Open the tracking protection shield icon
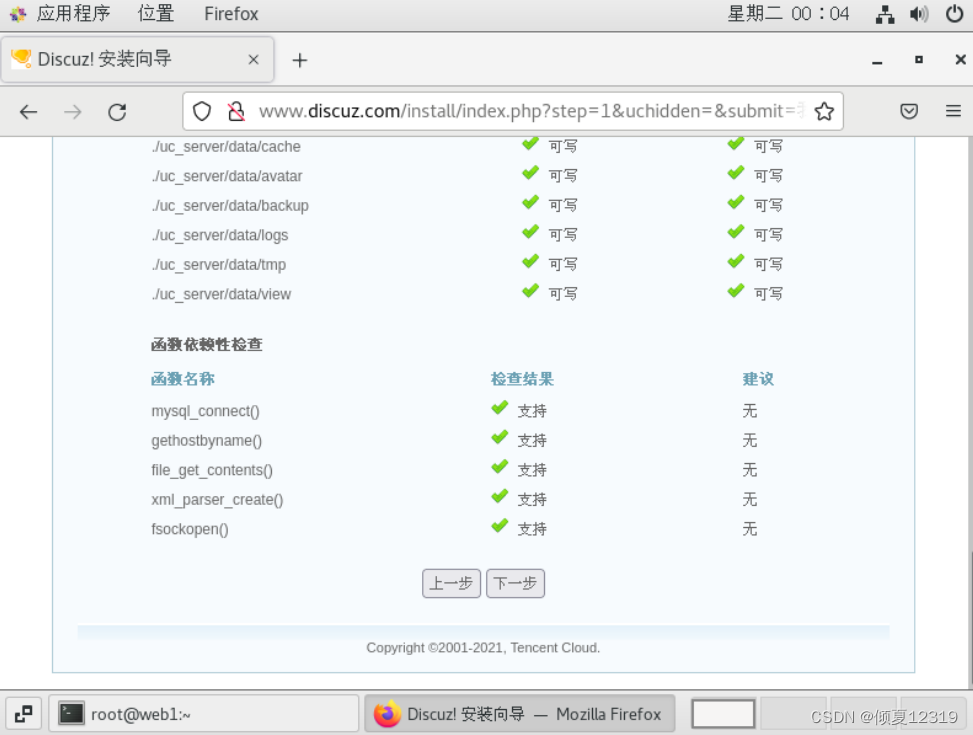Image resolution: width=973 pixels, height=735 pixels. tap(202, 111)
